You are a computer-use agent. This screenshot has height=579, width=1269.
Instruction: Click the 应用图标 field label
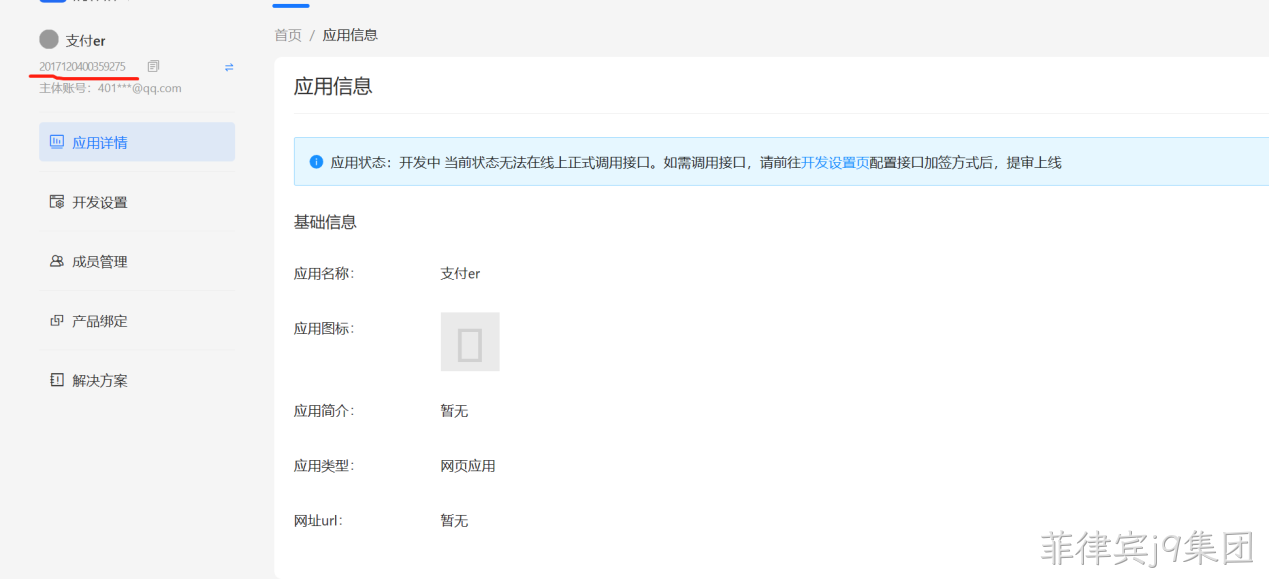coord(324,328)
